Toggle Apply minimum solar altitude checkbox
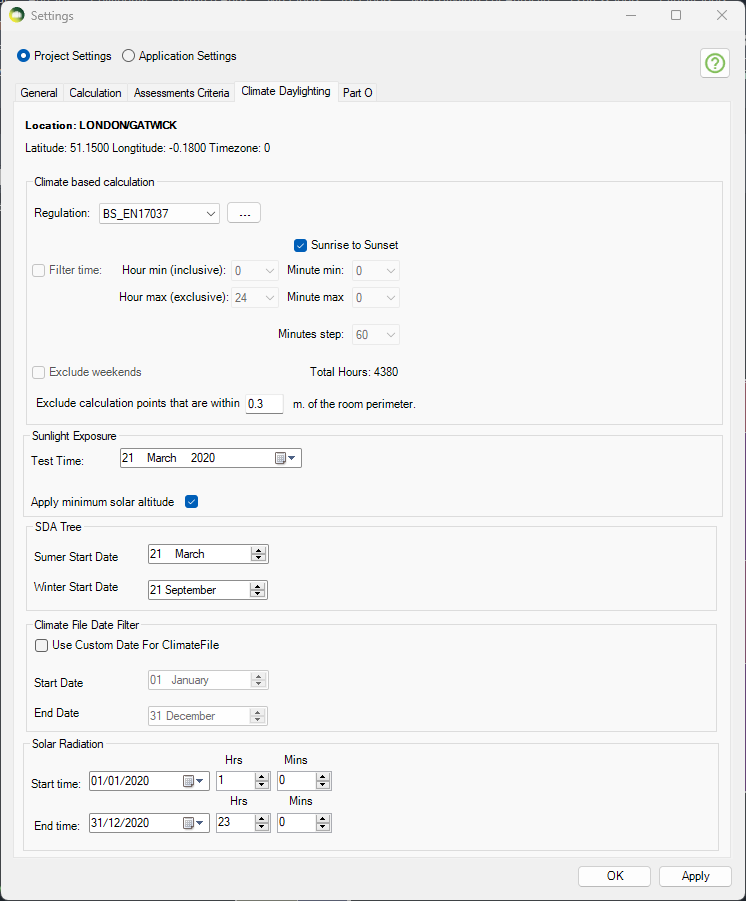The height and width of the screenshot is (901, 746). [x=192, y=501]
